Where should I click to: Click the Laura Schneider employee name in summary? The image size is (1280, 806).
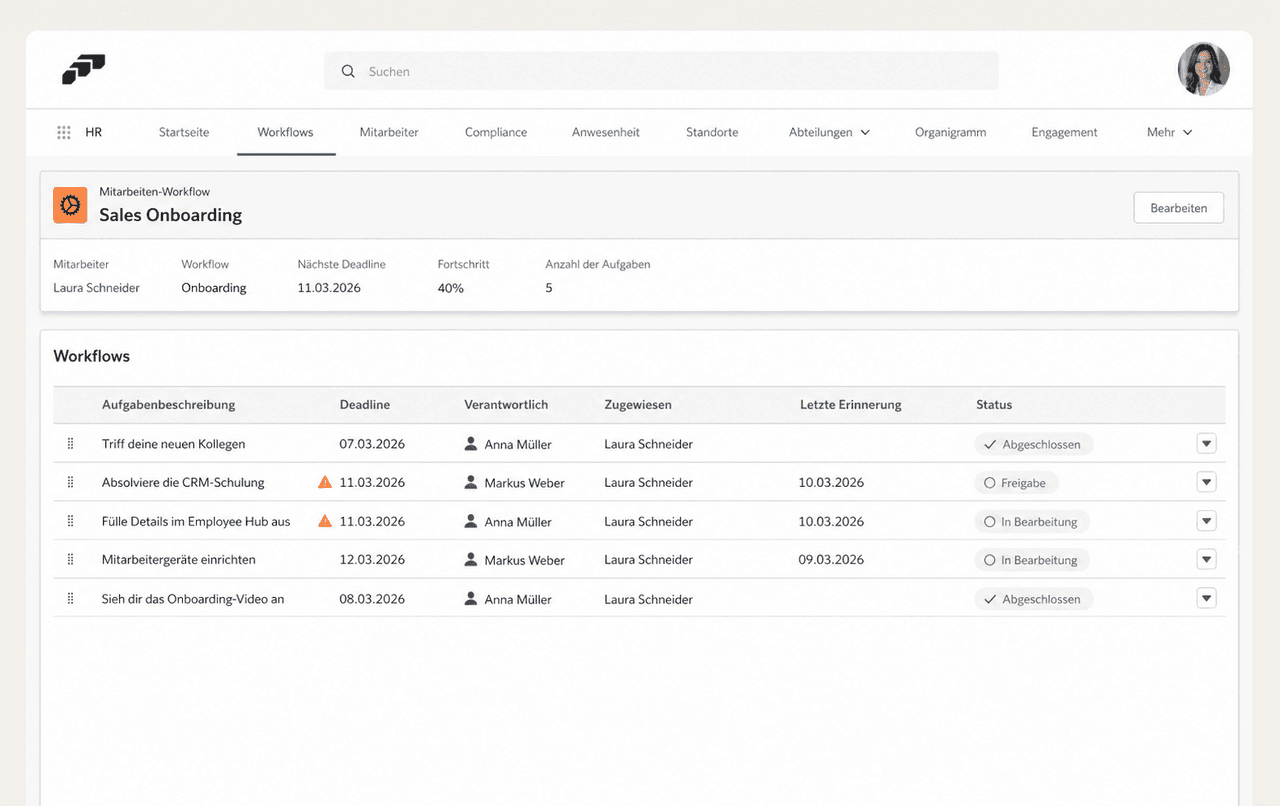coord(96,288)
